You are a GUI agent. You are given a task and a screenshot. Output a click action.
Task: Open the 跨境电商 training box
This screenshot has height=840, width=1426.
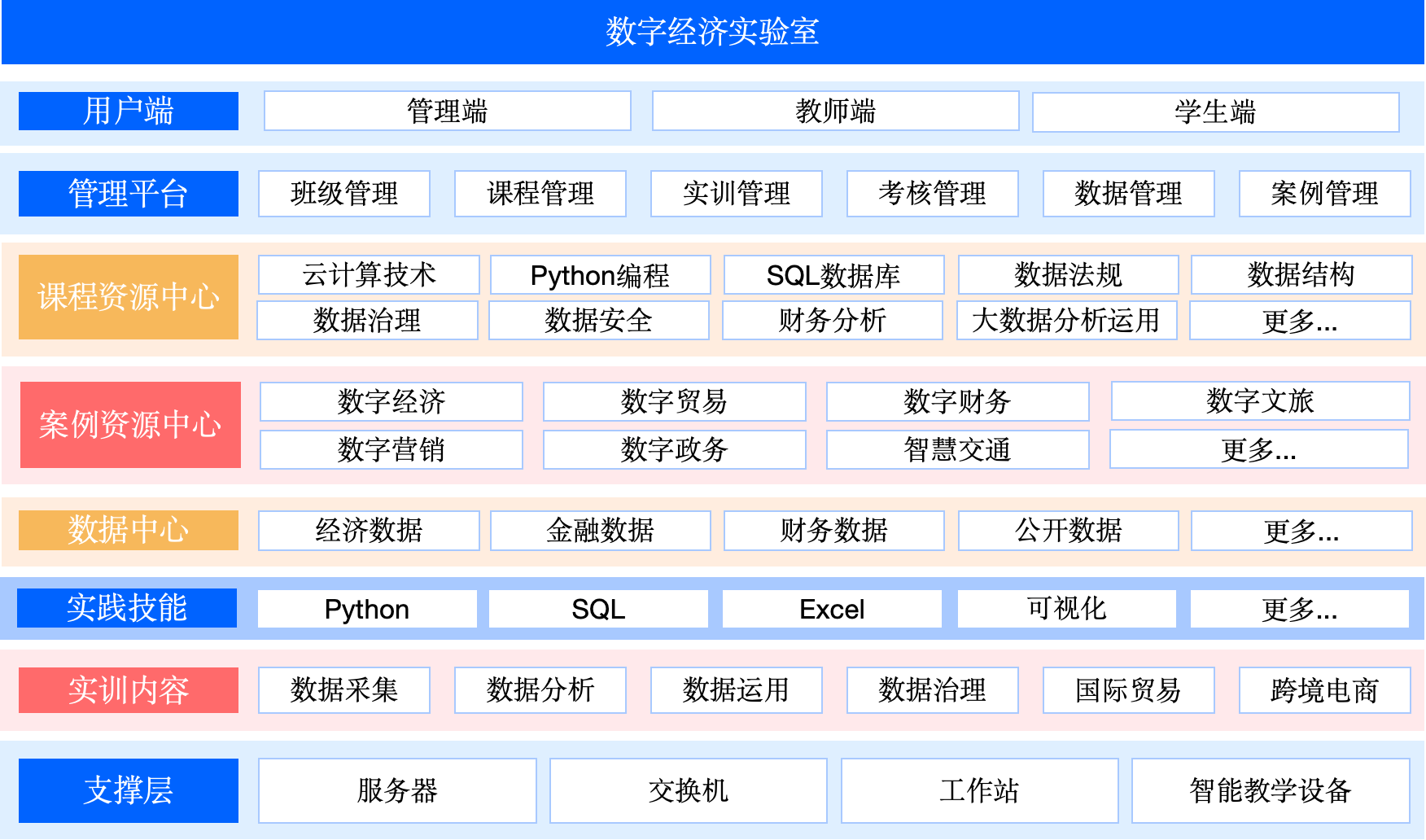click(x=1325, y=690)
